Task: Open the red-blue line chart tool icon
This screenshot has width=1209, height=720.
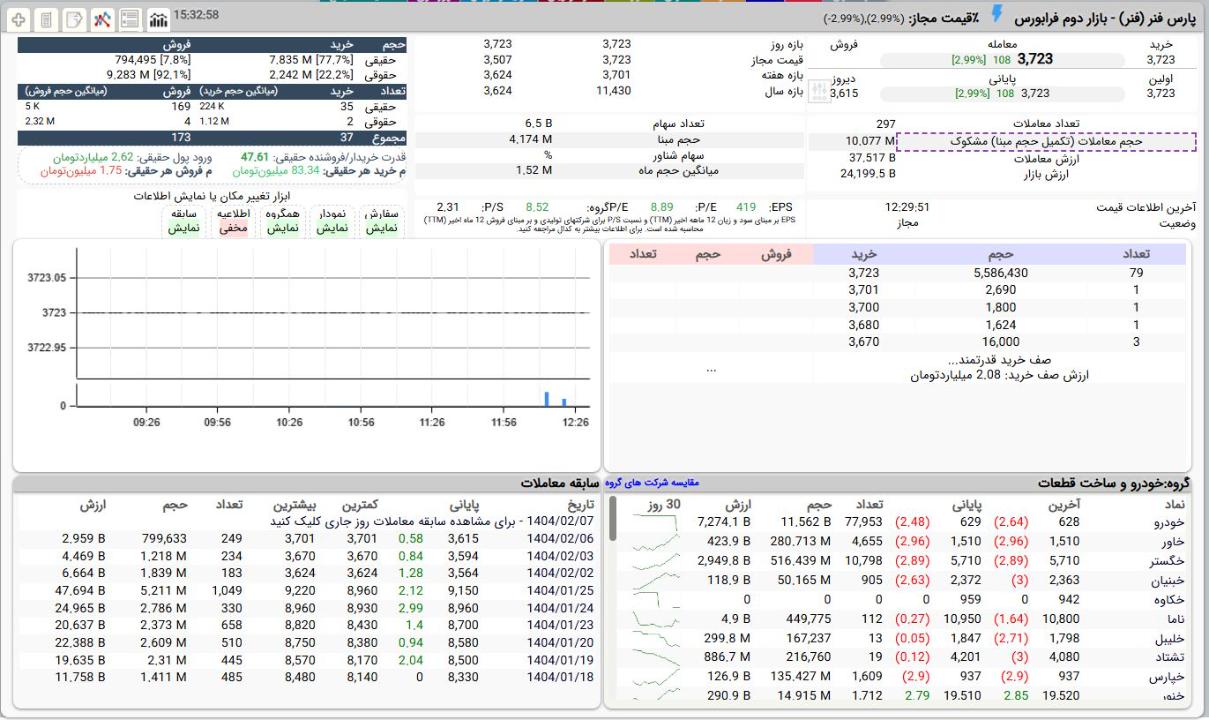Action: pyautogui.click(x=102, y=20)
